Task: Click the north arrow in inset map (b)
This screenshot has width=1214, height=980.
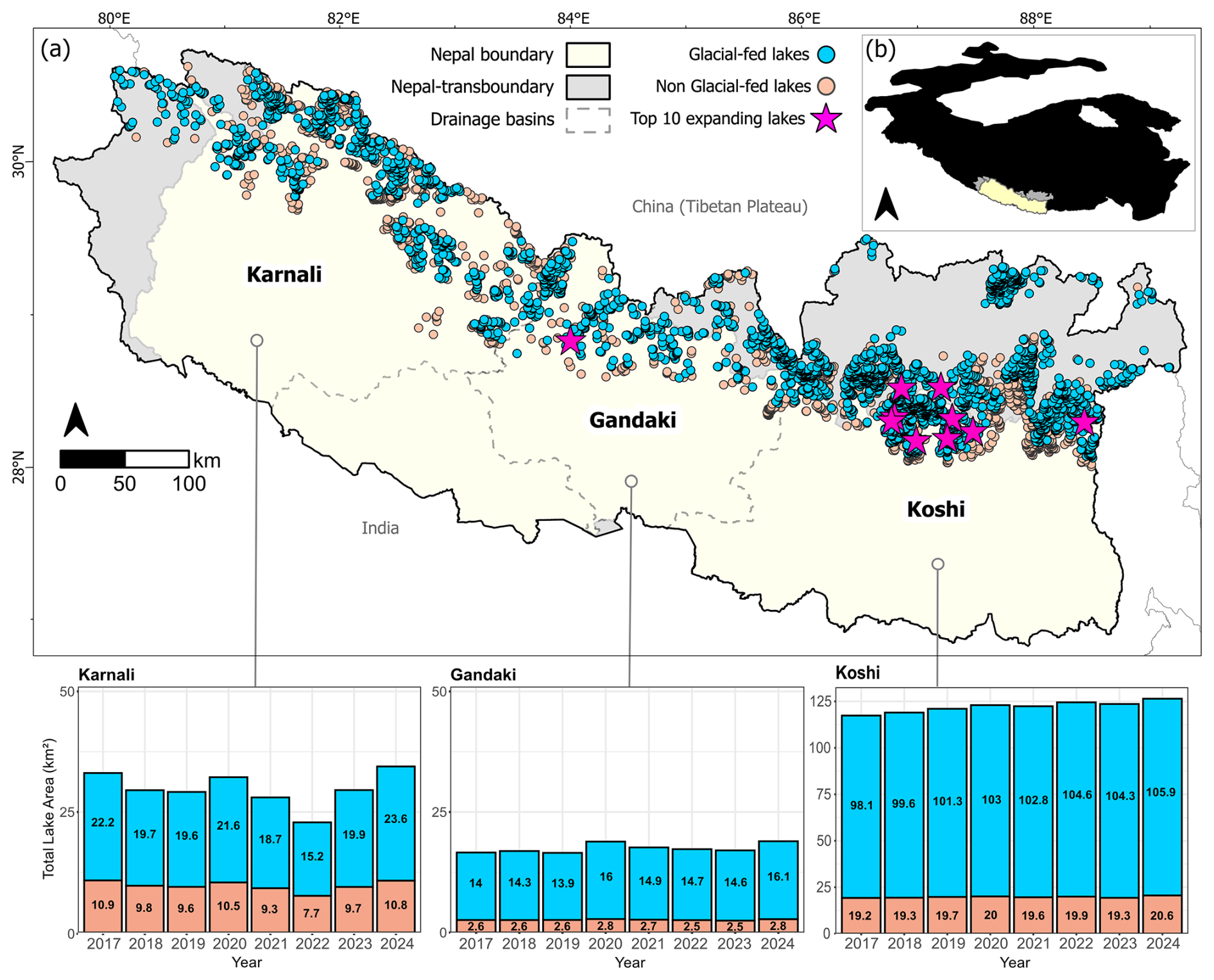Action: click(x=886, y=204)
